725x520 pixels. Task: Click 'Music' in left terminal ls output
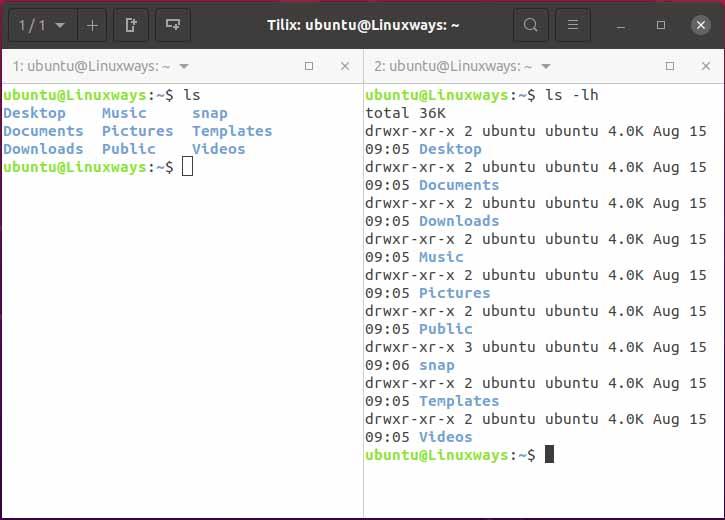point(124,113)
